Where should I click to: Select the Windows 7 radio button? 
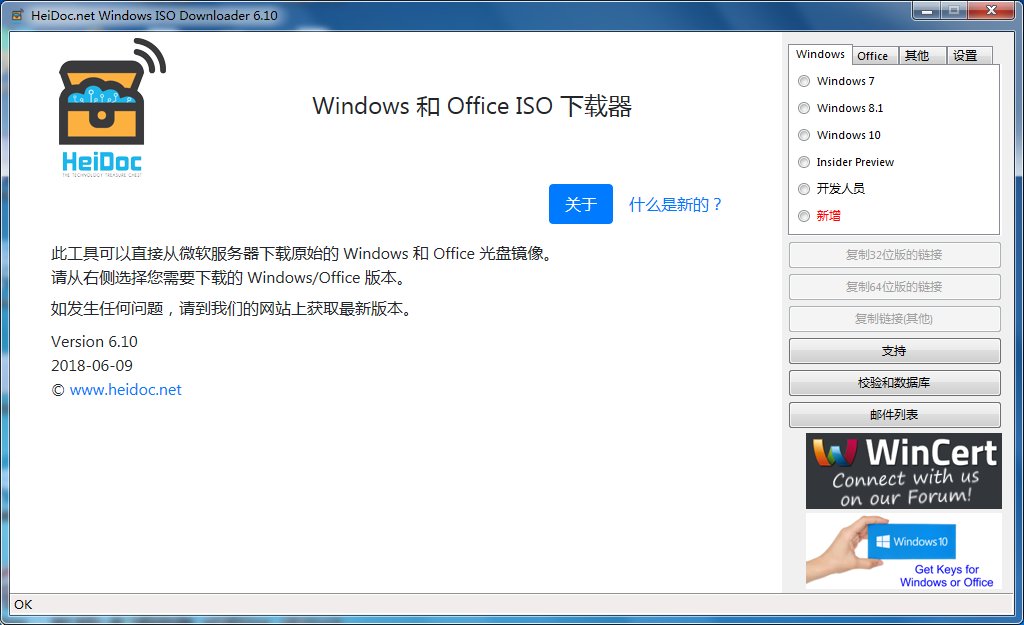804,81
